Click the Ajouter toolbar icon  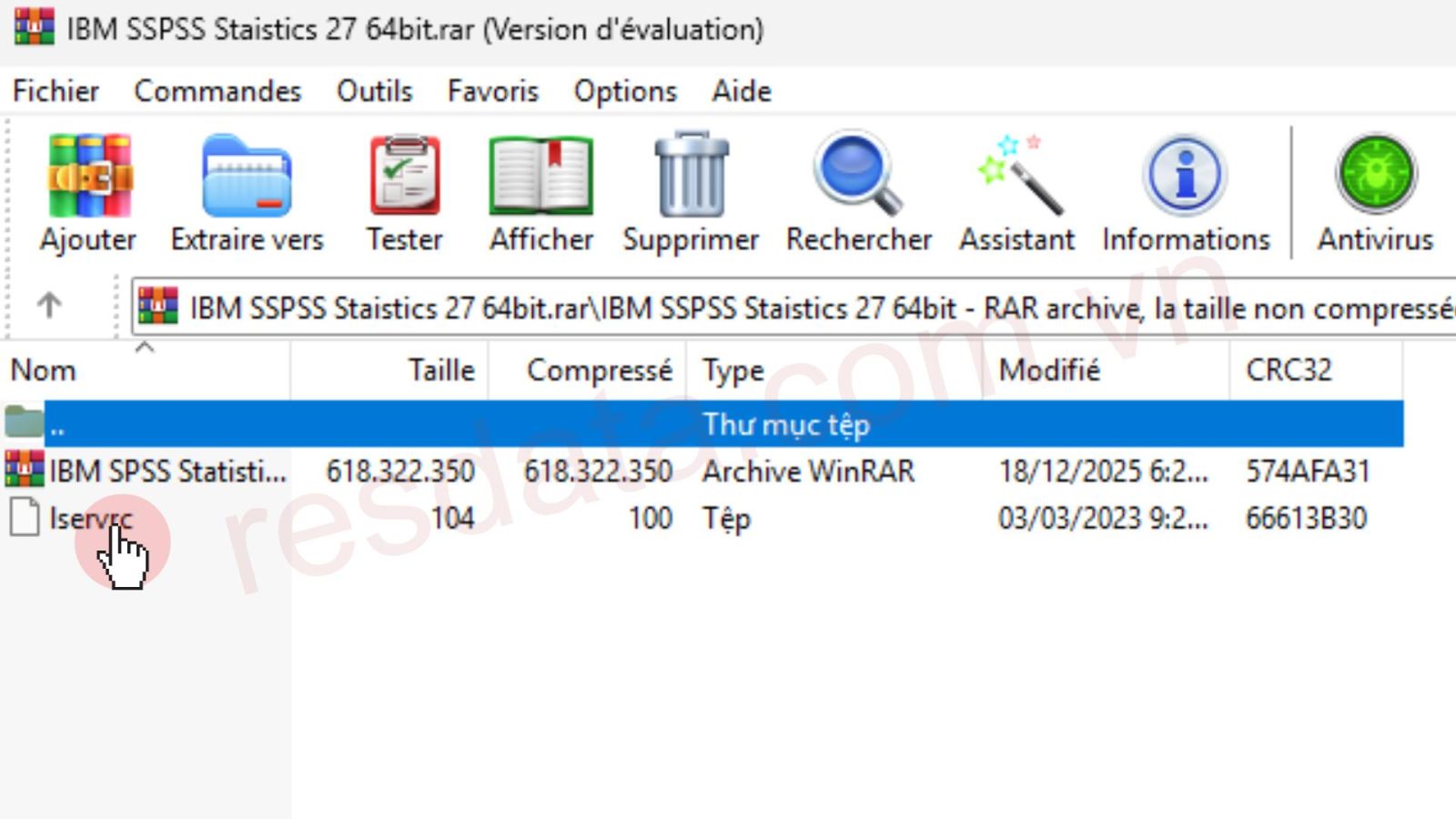[89, 177]
